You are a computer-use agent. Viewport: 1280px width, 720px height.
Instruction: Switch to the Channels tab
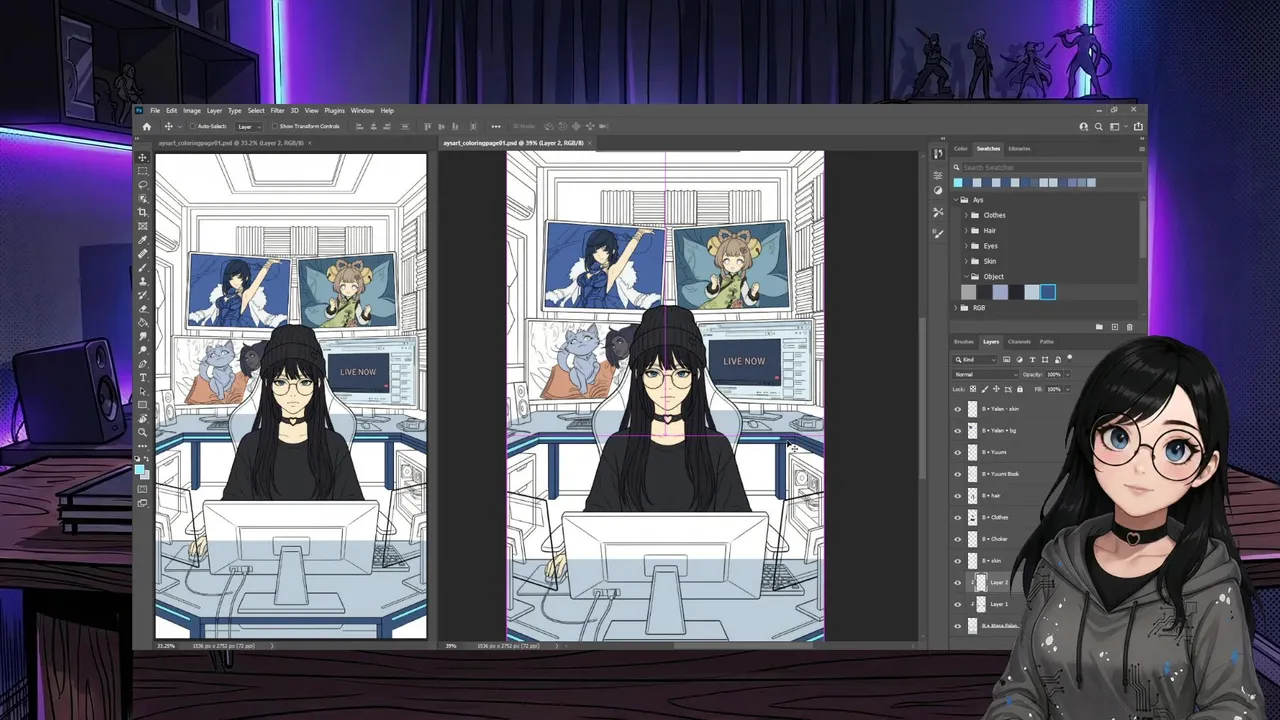coord(1019,341)
